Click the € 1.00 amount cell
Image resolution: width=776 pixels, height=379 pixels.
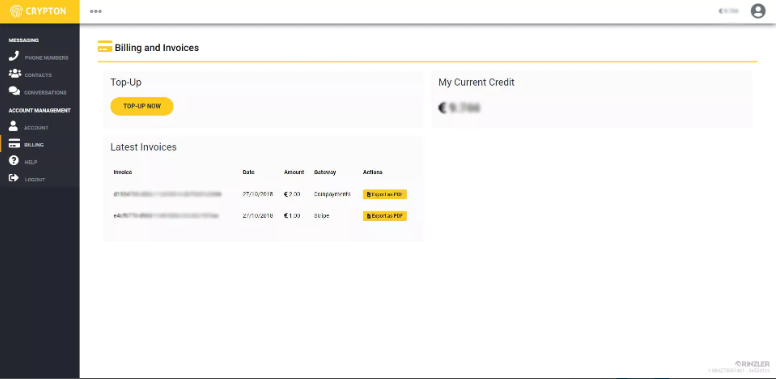click(292, 216)
